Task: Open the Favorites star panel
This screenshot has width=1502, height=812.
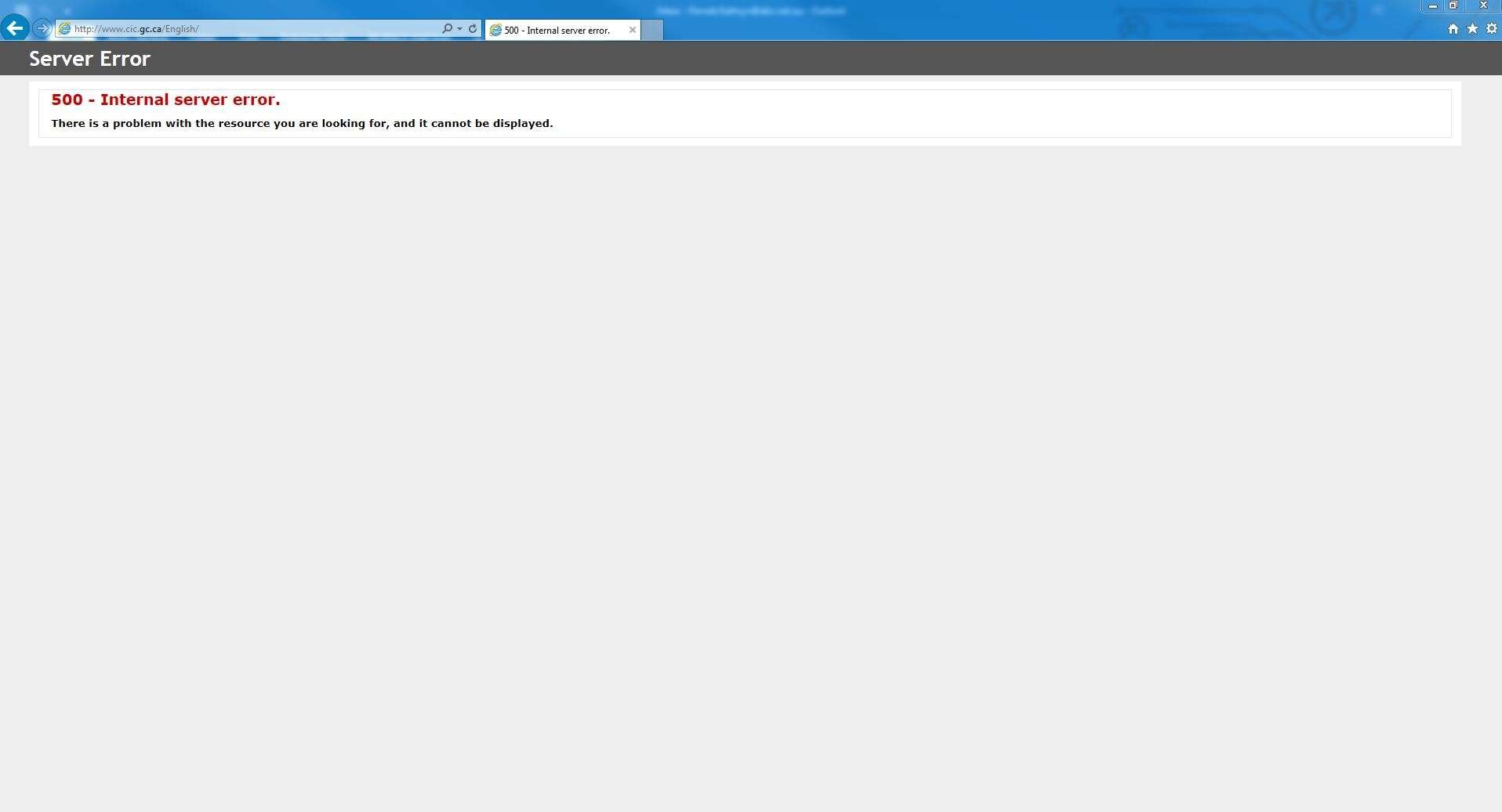Action: pos(1472,28)
